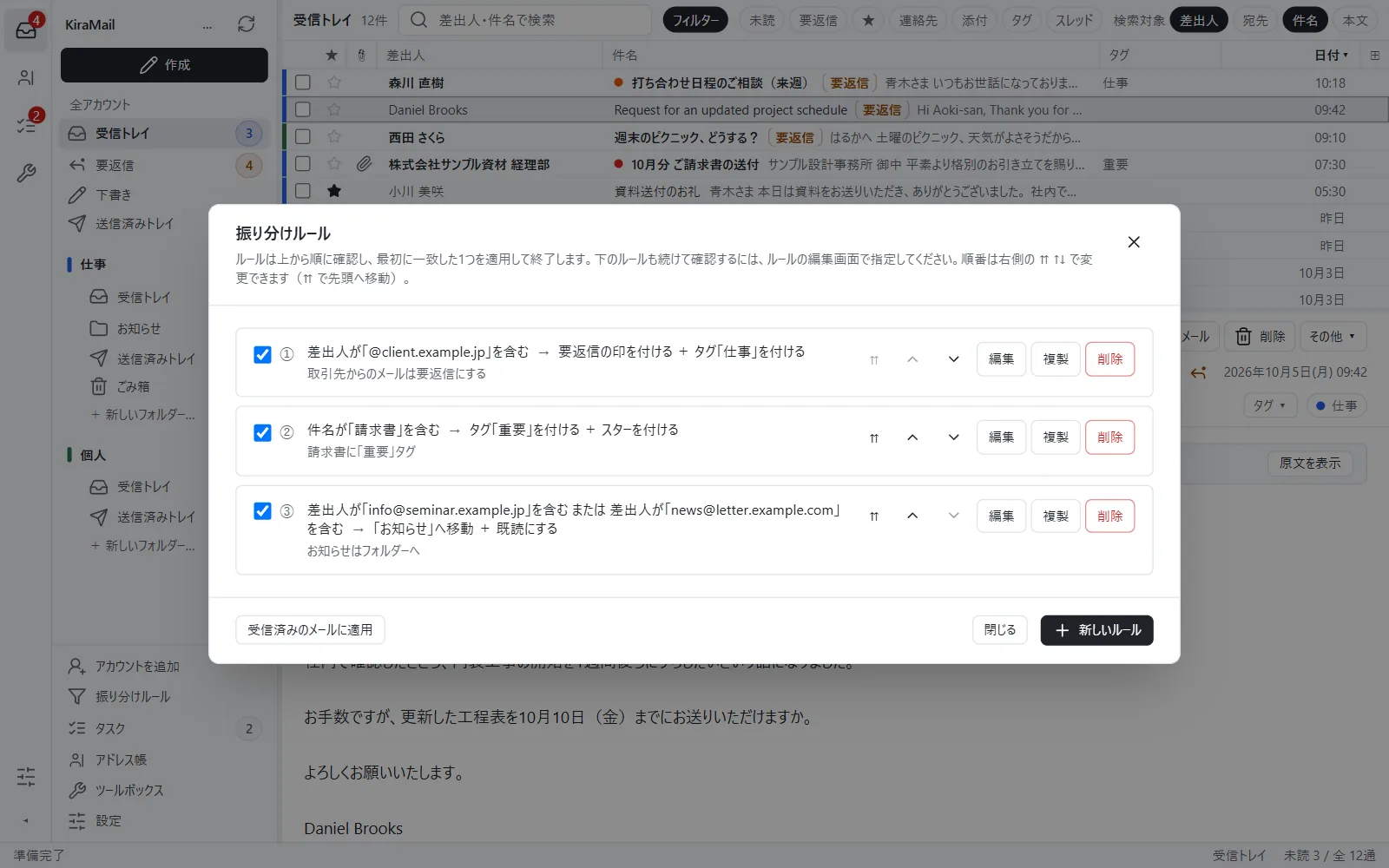
Task: Click the star filter chip in the toolbar
Action: 868,20
